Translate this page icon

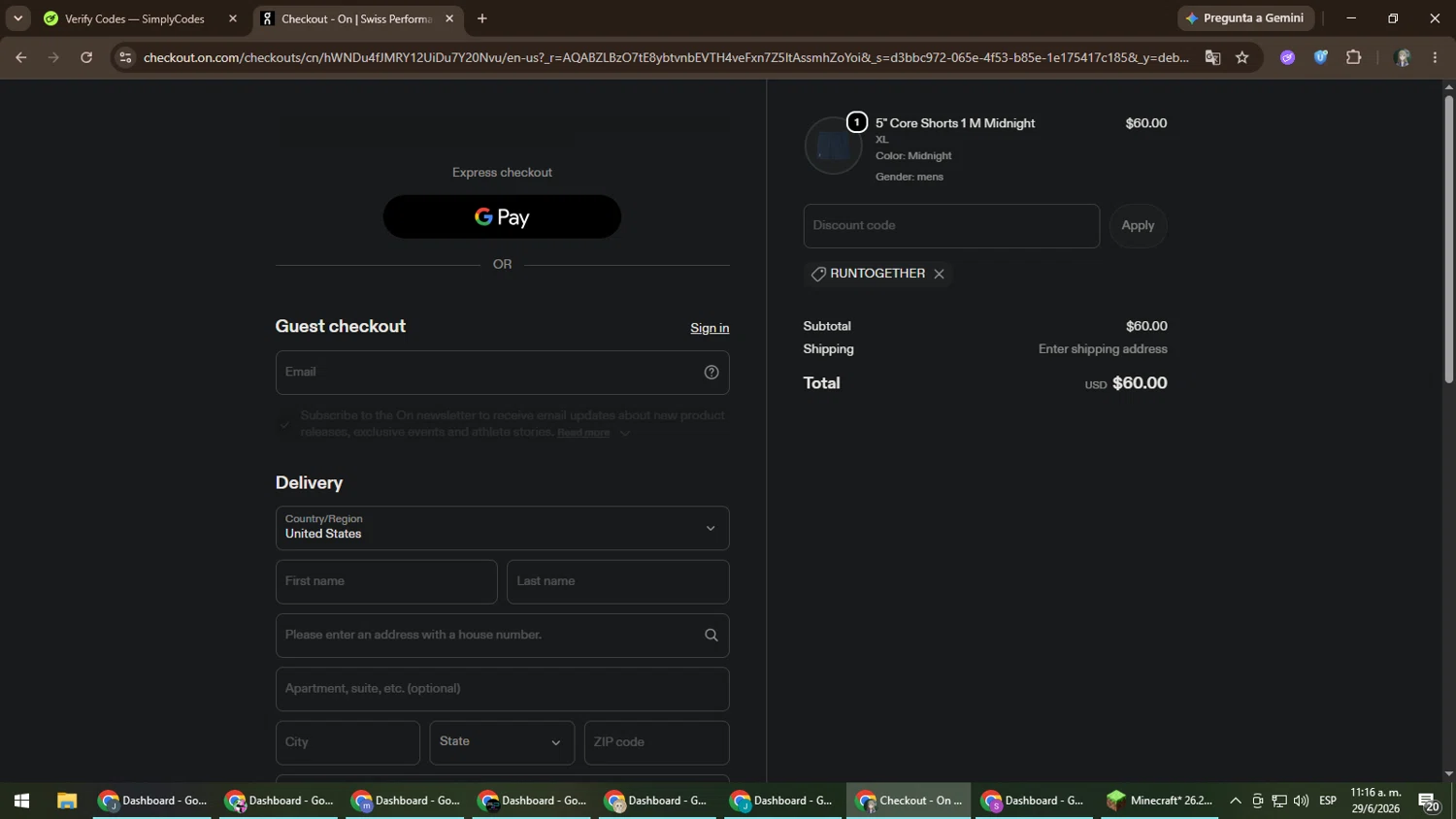point(1212,58)
